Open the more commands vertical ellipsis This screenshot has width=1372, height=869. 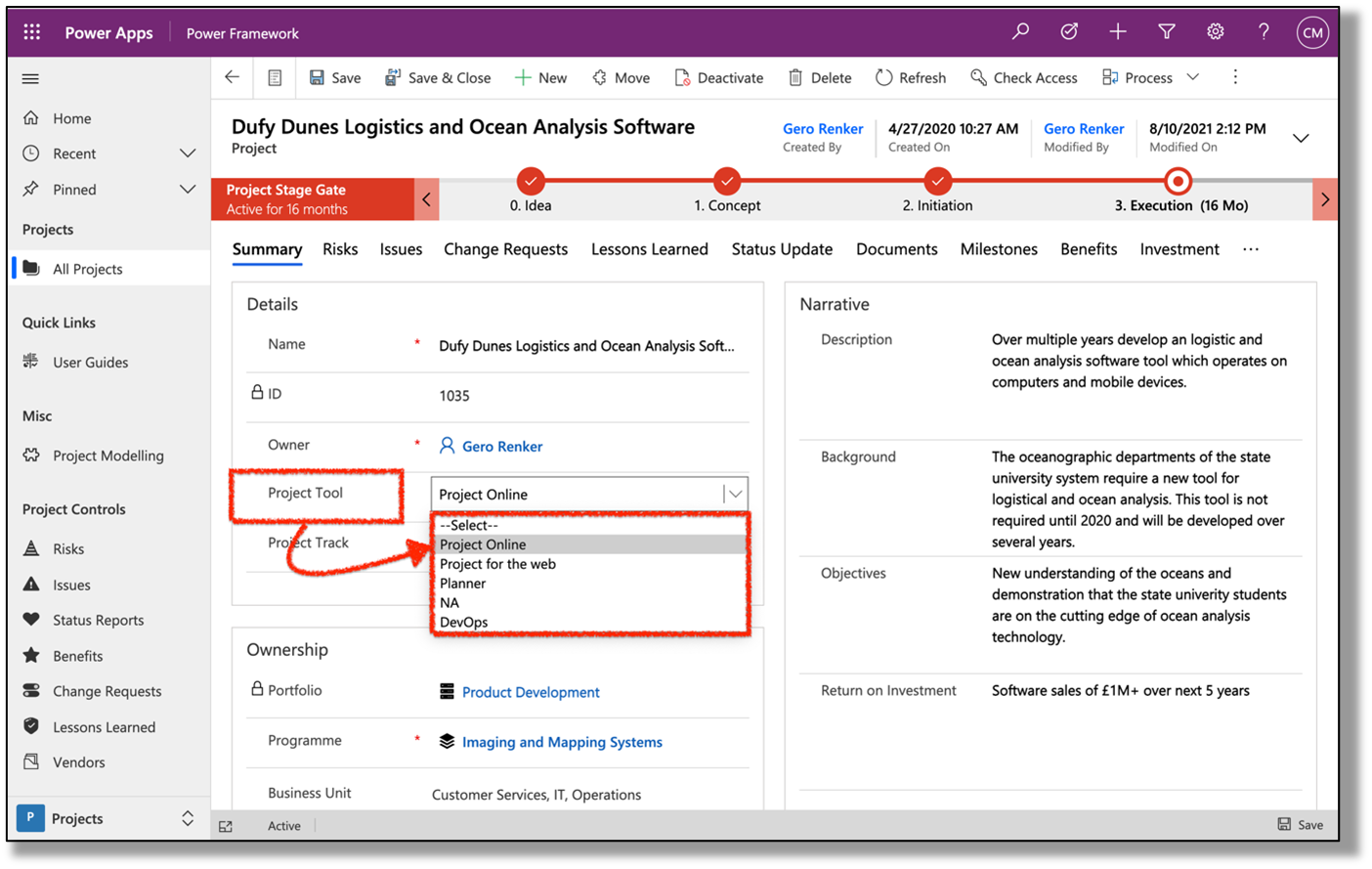(1235, 77)
